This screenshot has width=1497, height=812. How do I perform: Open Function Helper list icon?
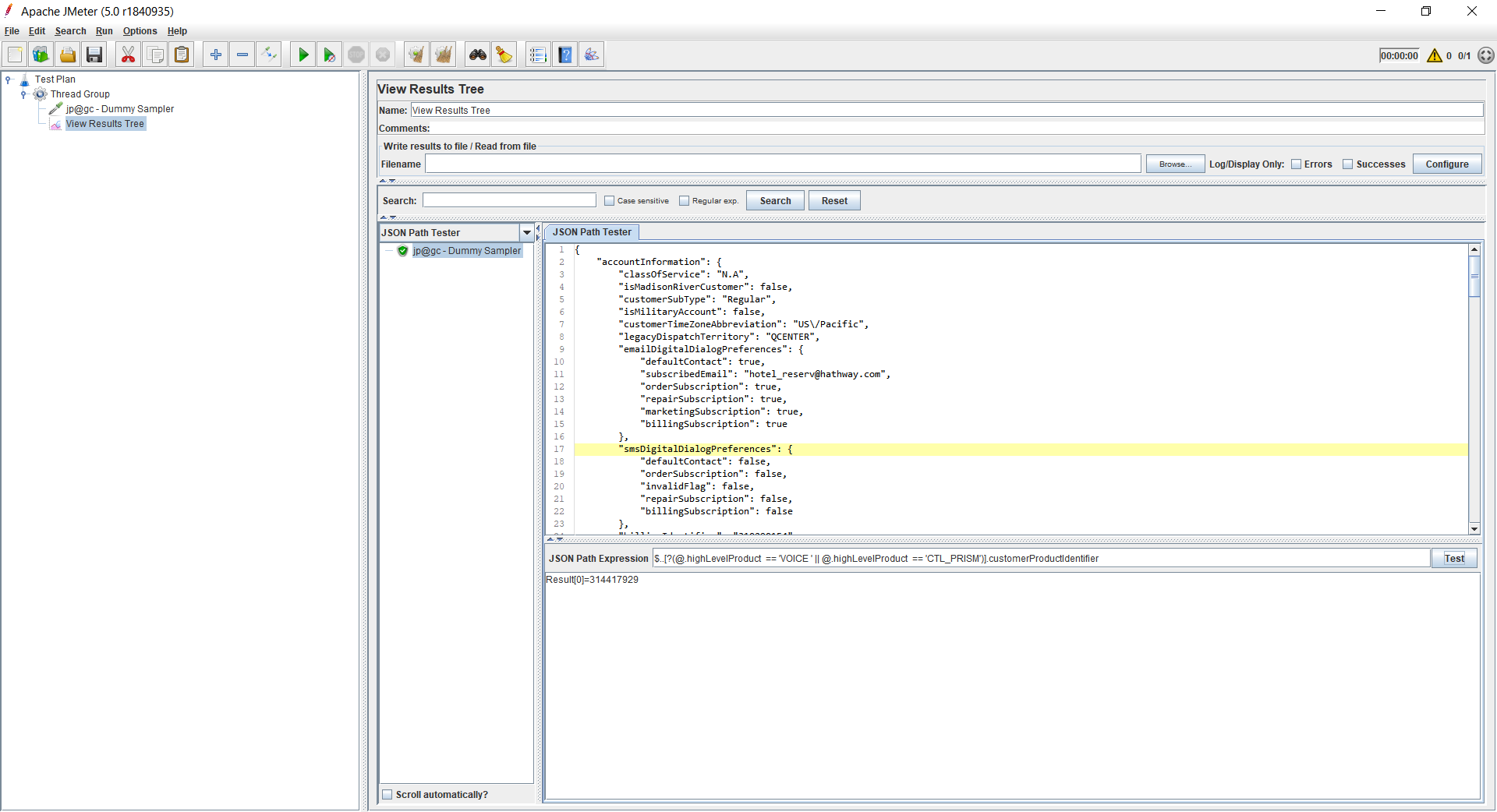539,55
